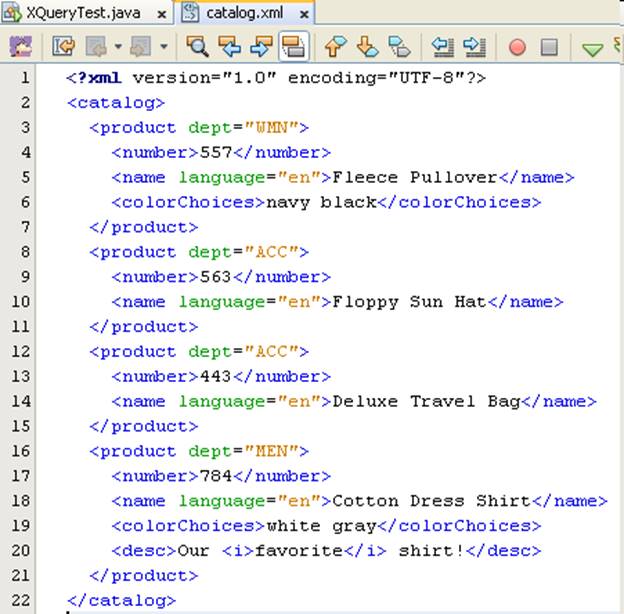The height and width of the screenshot is (614, 624).
Task: Click the closing </catalog> tag
Action: pos(121,600)
